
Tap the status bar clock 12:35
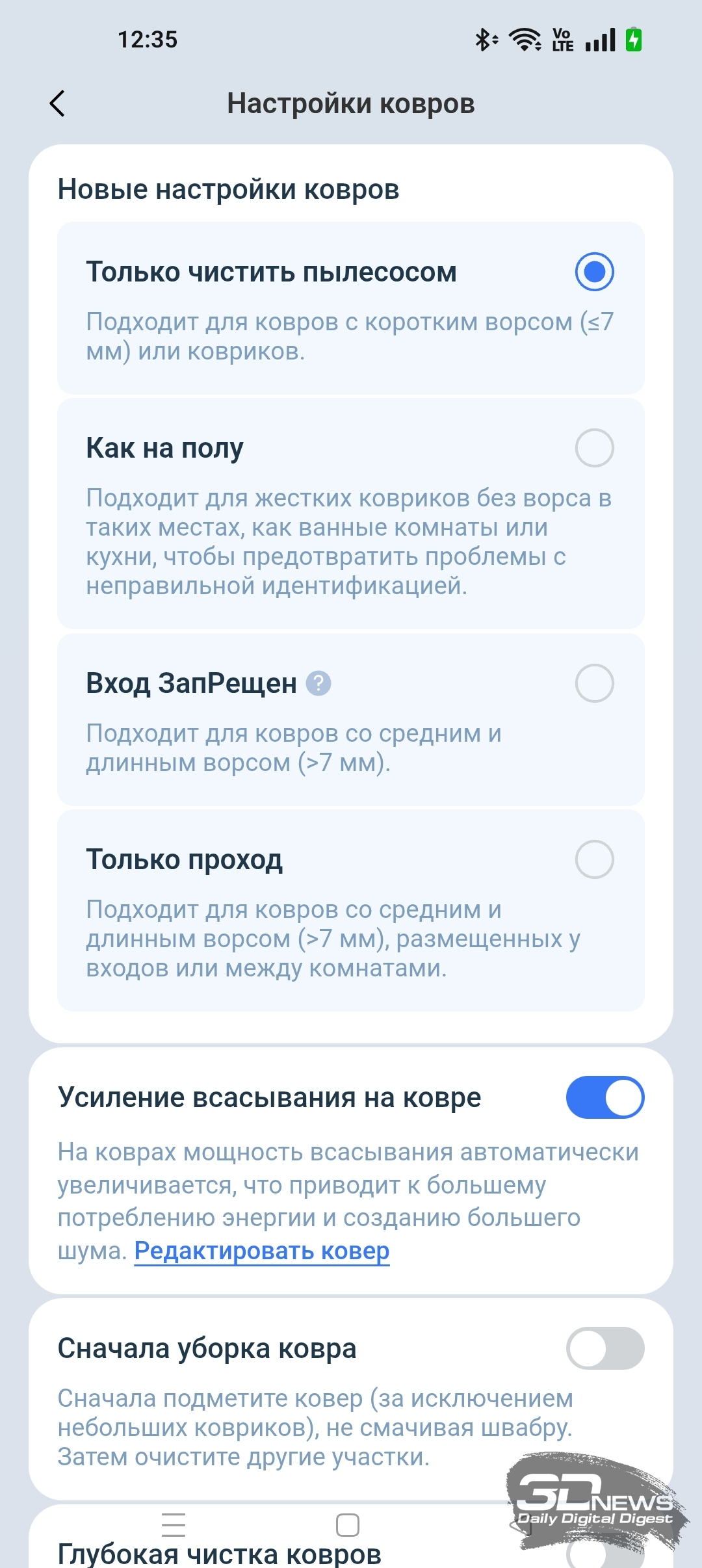pos(148,40)
